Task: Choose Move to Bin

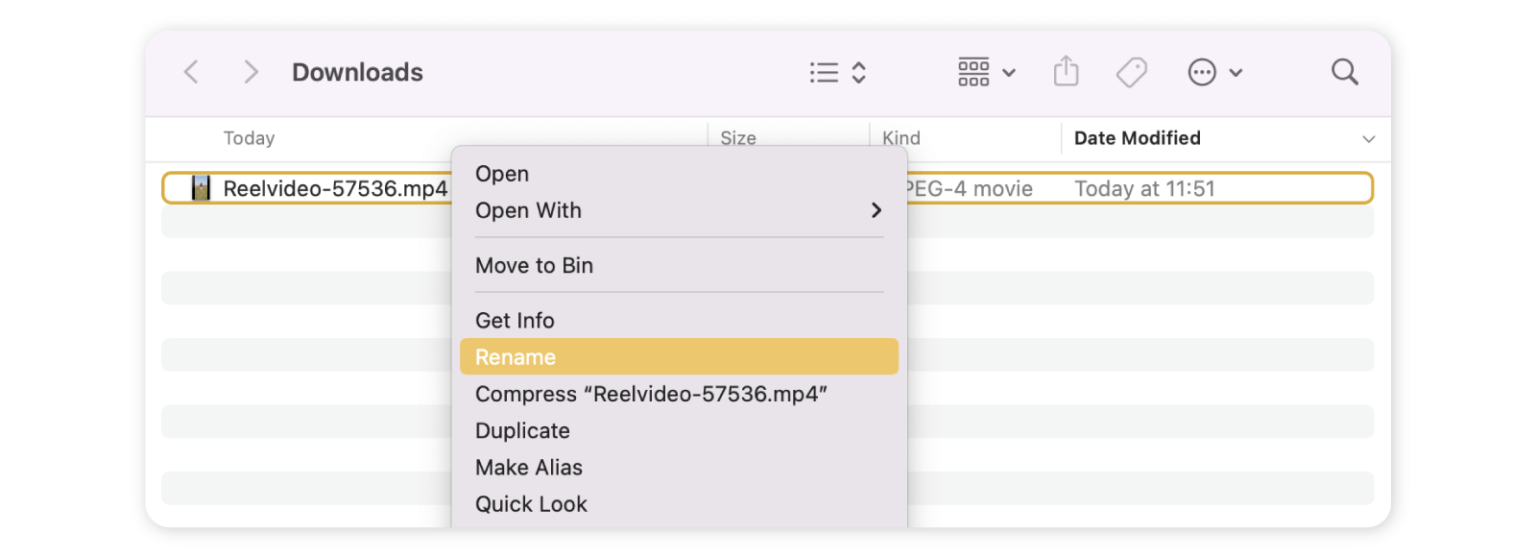Action: 534,266
